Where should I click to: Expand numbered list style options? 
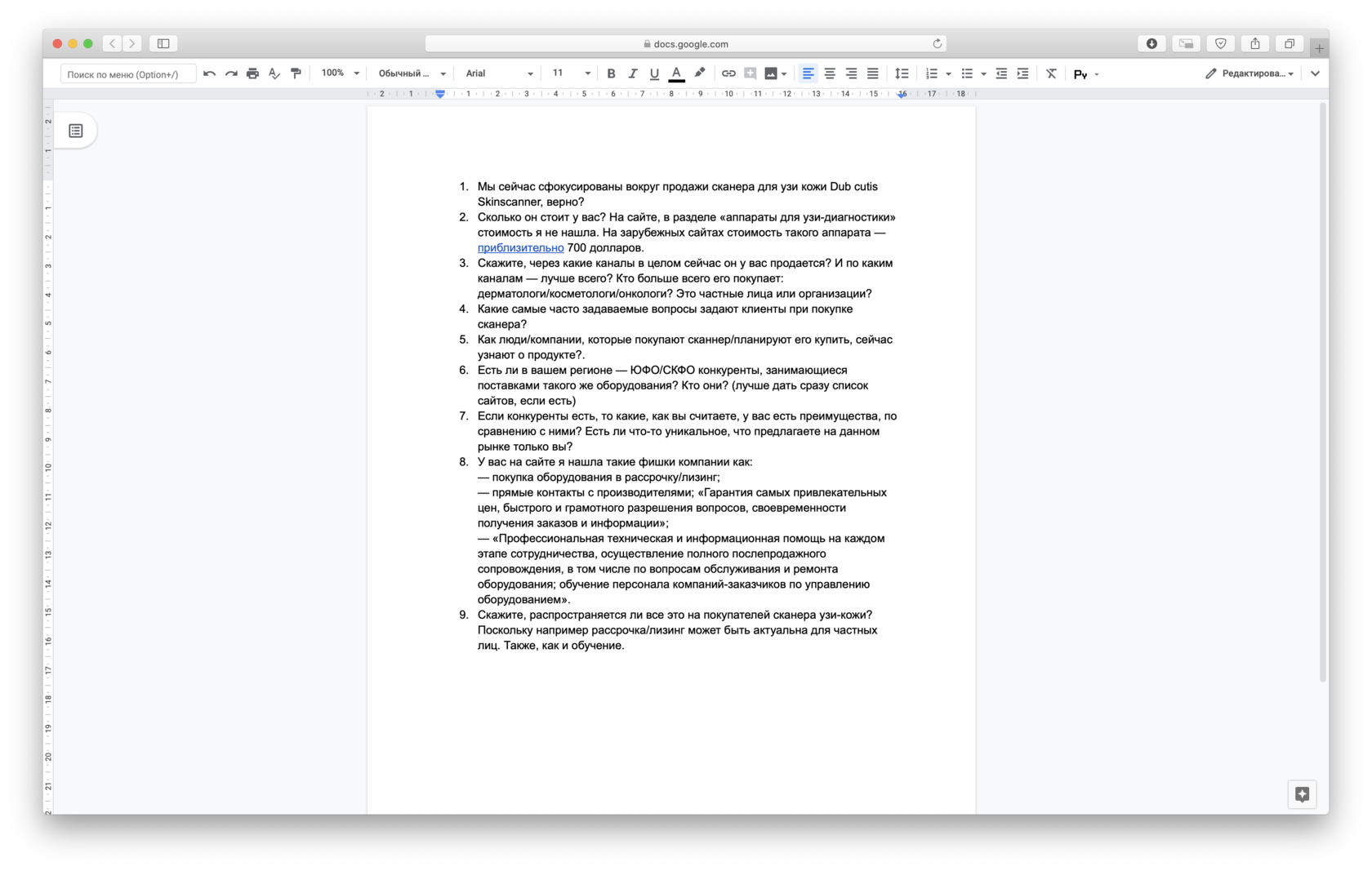click(948, 74)
